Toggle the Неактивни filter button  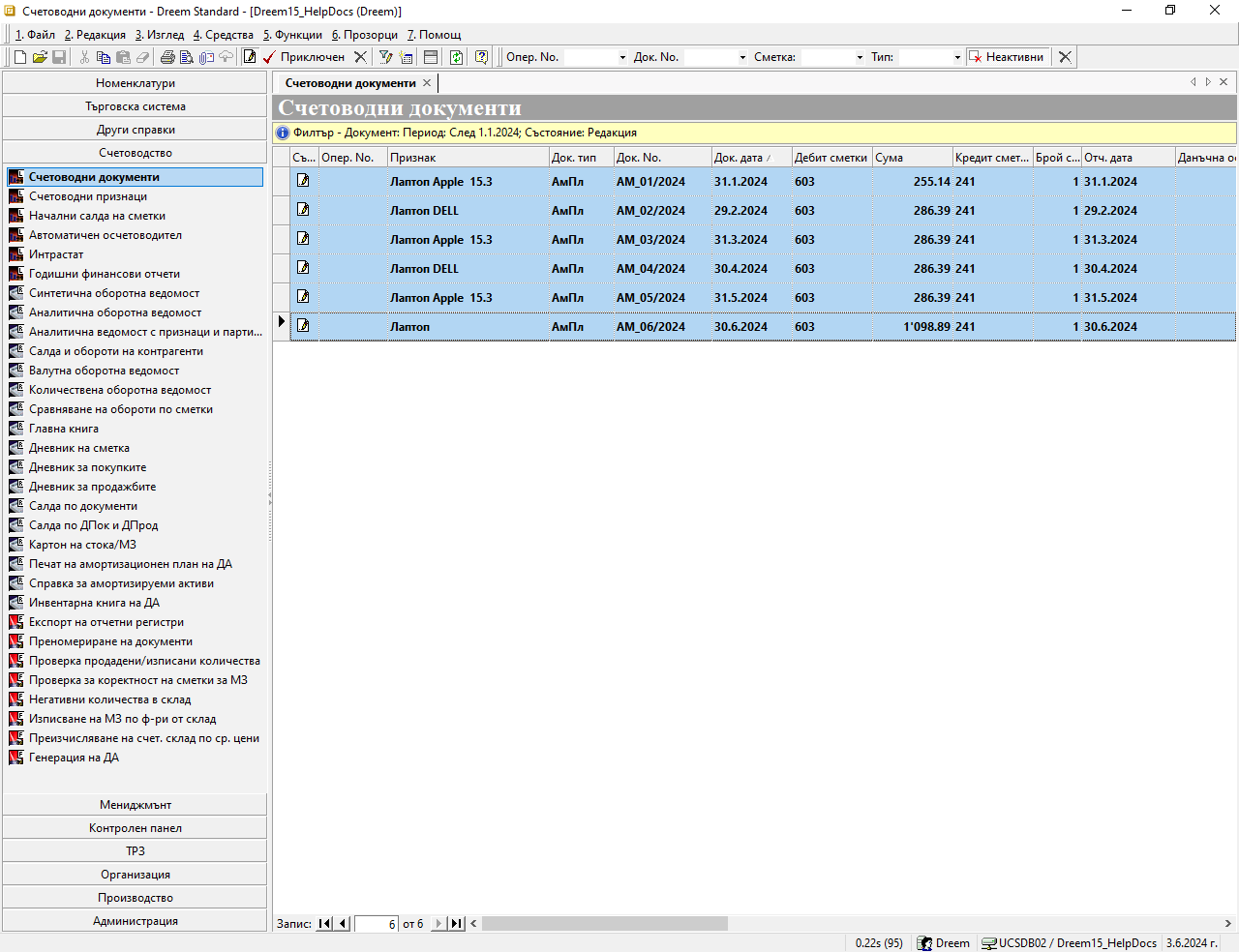click(x=1007, y=57)
